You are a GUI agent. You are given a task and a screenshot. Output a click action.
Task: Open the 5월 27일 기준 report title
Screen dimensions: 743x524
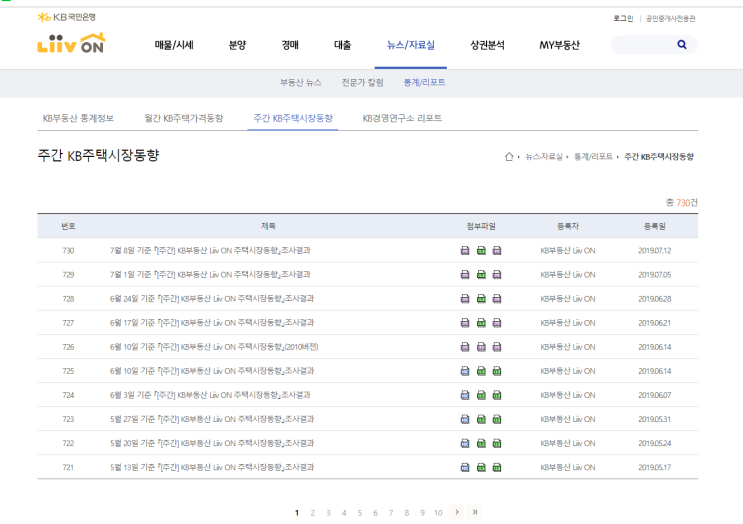tap(212, 419)
